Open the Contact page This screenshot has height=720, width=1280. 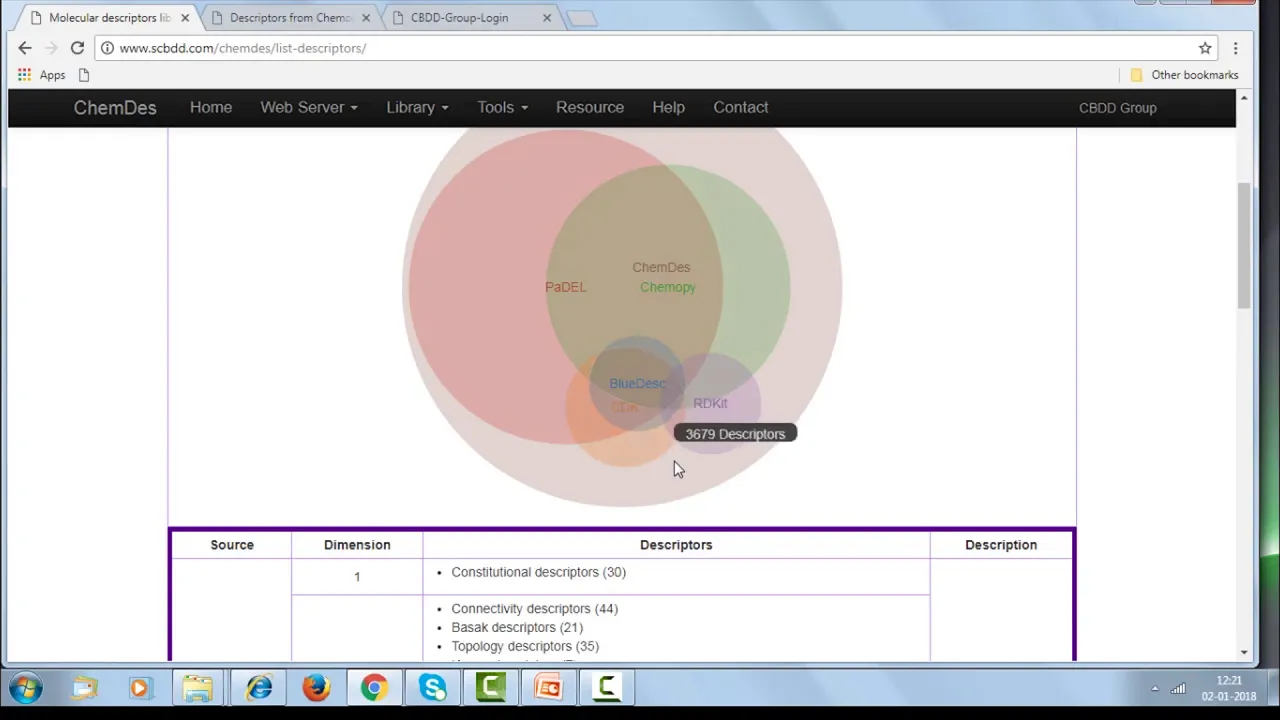741,107
